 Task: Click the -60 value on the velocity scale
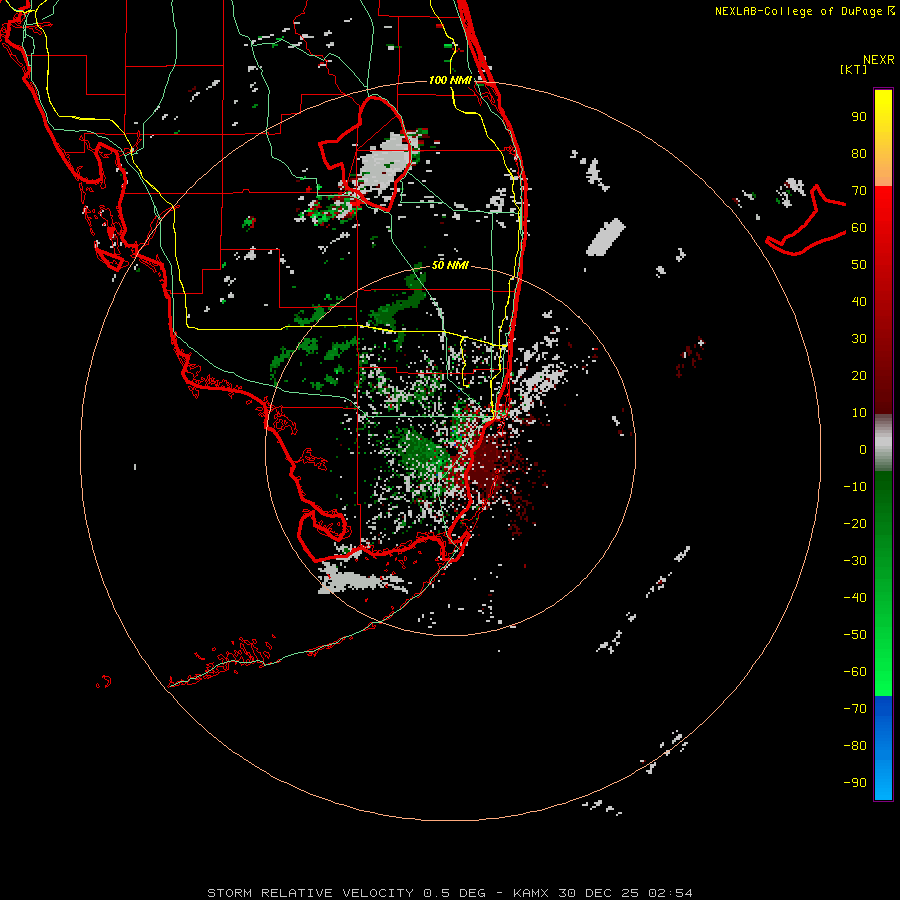[x=855, y=672]
